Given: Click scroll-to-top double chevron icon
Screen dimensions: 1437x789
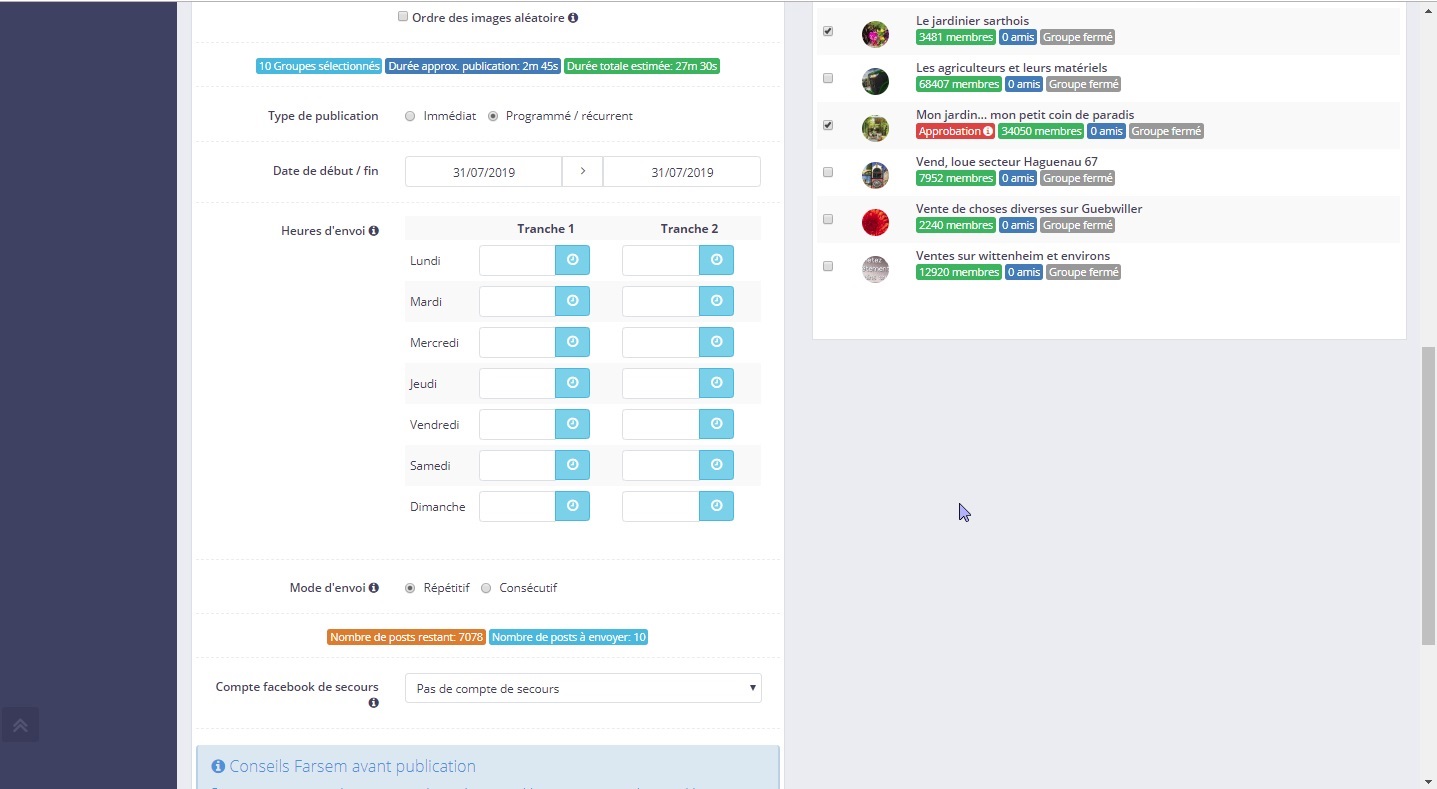Looking at the screenshot, I should [x=20, y=725].
